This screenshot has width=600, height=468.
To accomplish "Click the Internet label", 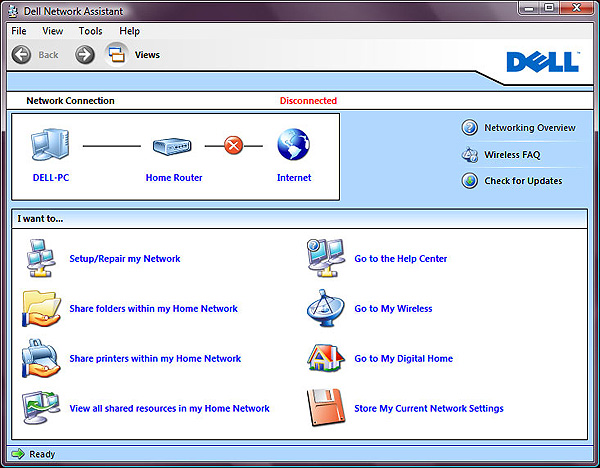I will [294, 178].
